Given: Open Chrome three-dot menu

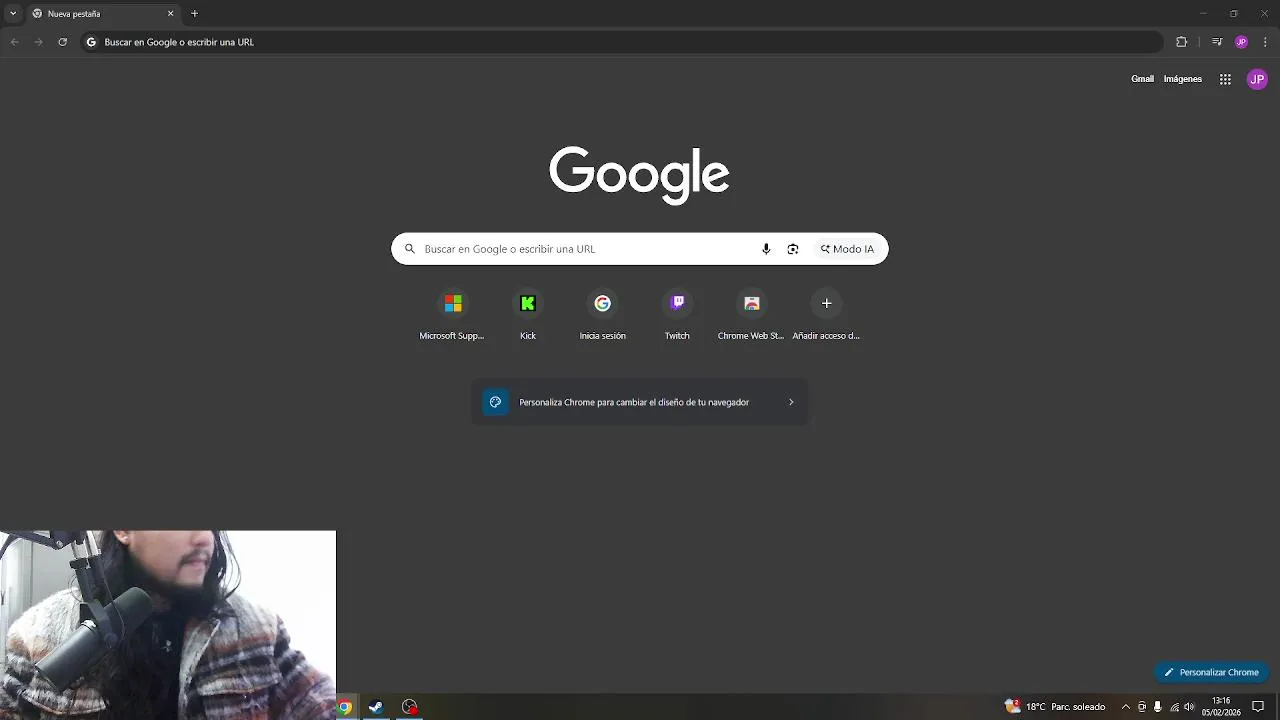Looking at the screenshot, I should tap(1265, 42).
